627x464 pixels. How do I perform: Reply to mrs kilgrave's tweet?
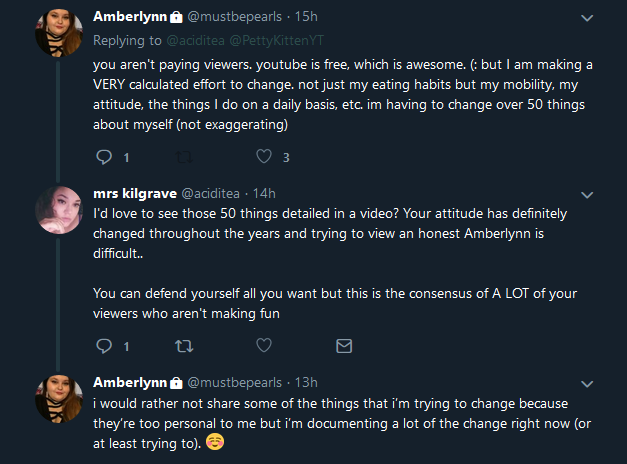(104, 346)
